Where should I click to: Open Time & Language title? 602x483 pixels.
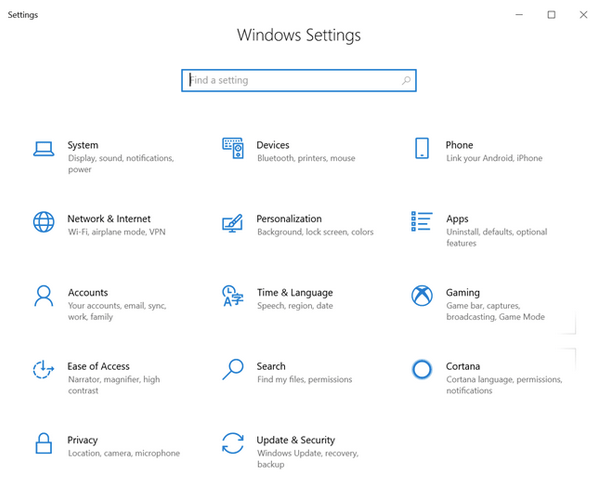[295, 293]
